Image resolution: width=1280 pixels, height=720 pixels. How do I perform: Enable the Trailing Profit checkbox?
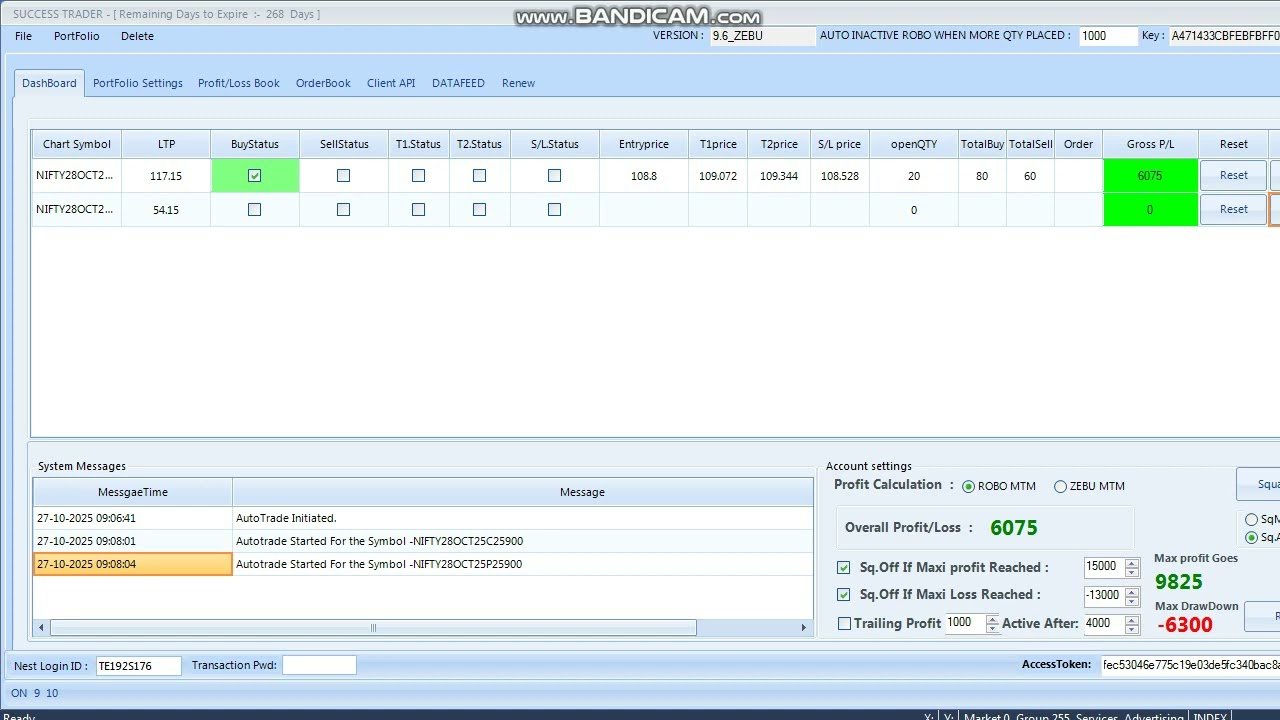click(x=845, y=624)
